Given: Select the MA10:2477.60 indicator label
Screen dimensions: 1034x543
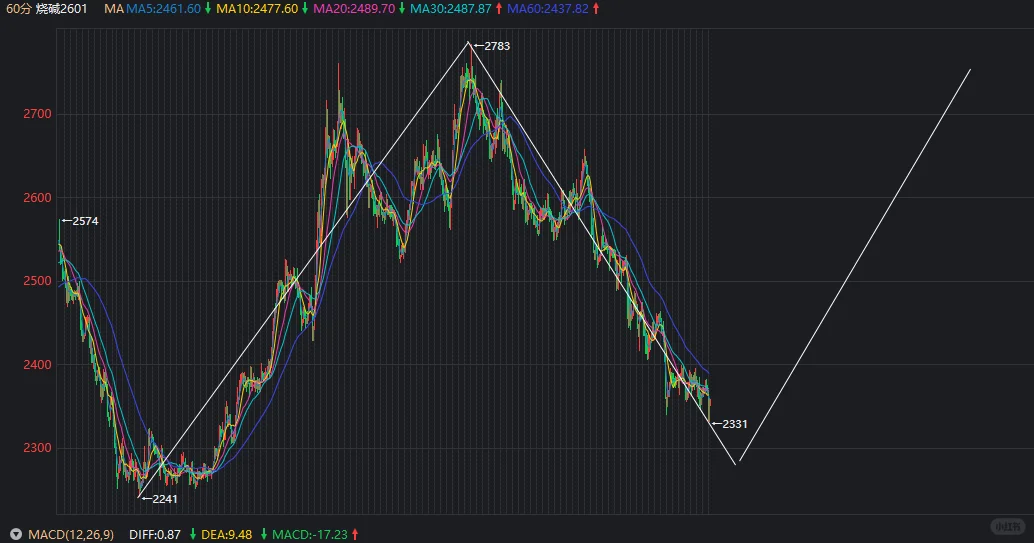Looking at the screenshot, I should pos(257,9).
